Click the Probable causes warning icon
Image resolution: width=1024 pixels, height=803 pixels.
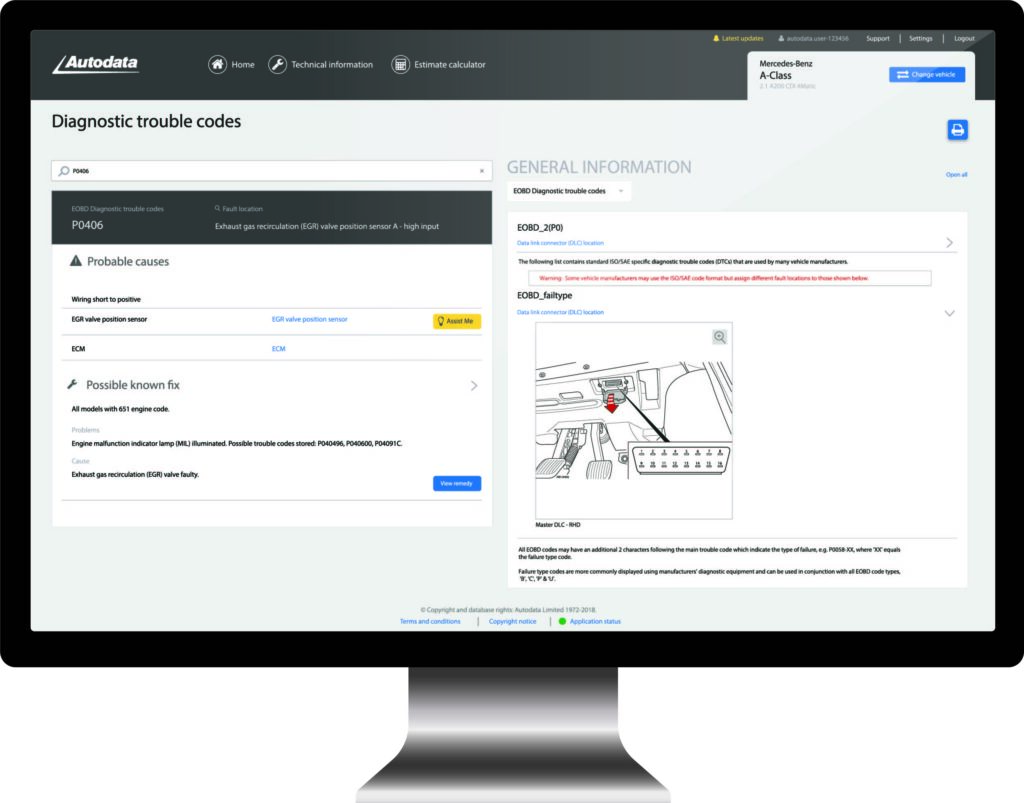[76, 261]
